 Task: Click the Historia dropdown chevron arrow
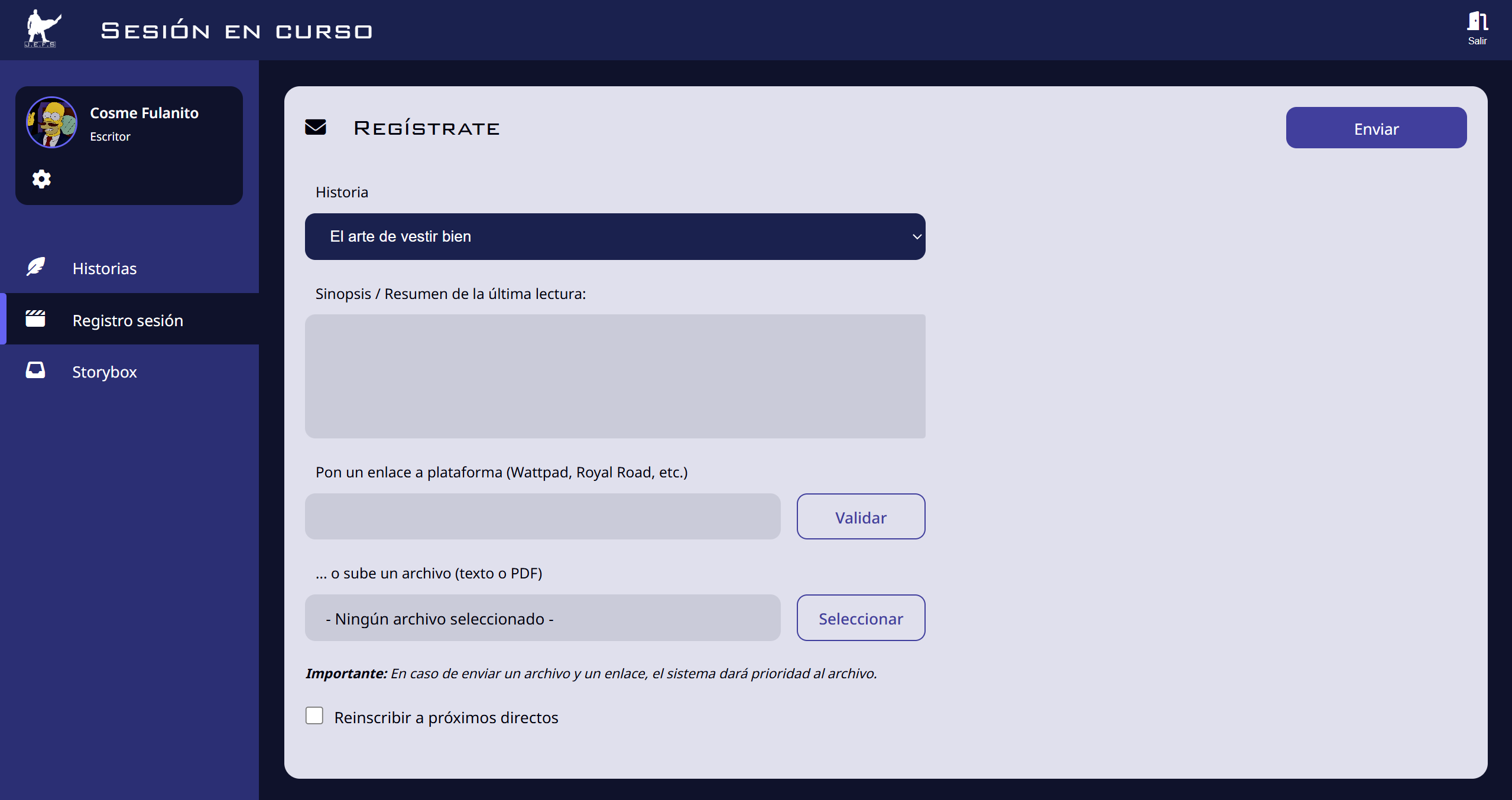[x=916, y=236]
